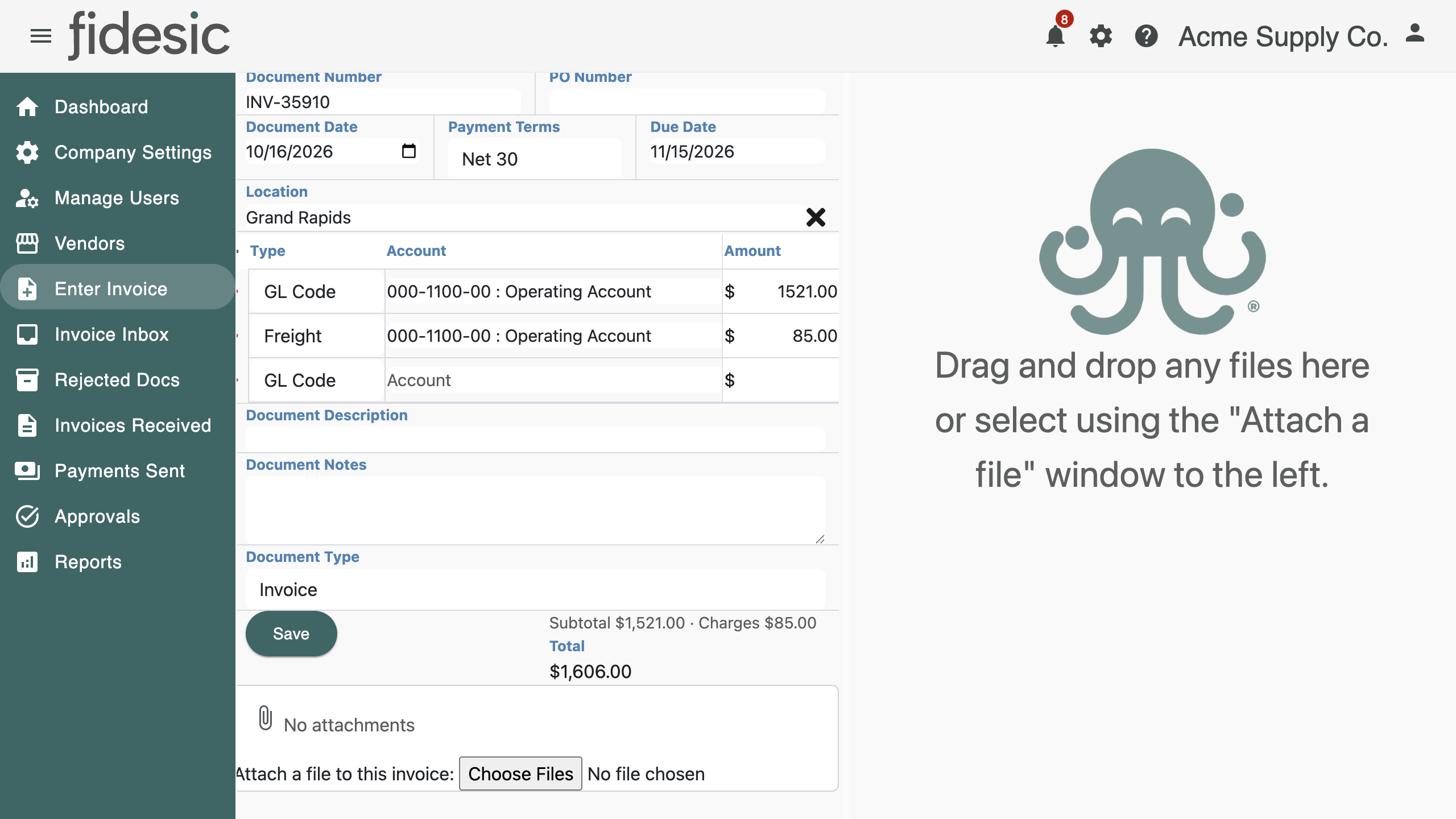The image size is (1456, 819).
Task: Open settings gear in the top bar
Action: pyautogui.click(x=1101, y=36)
